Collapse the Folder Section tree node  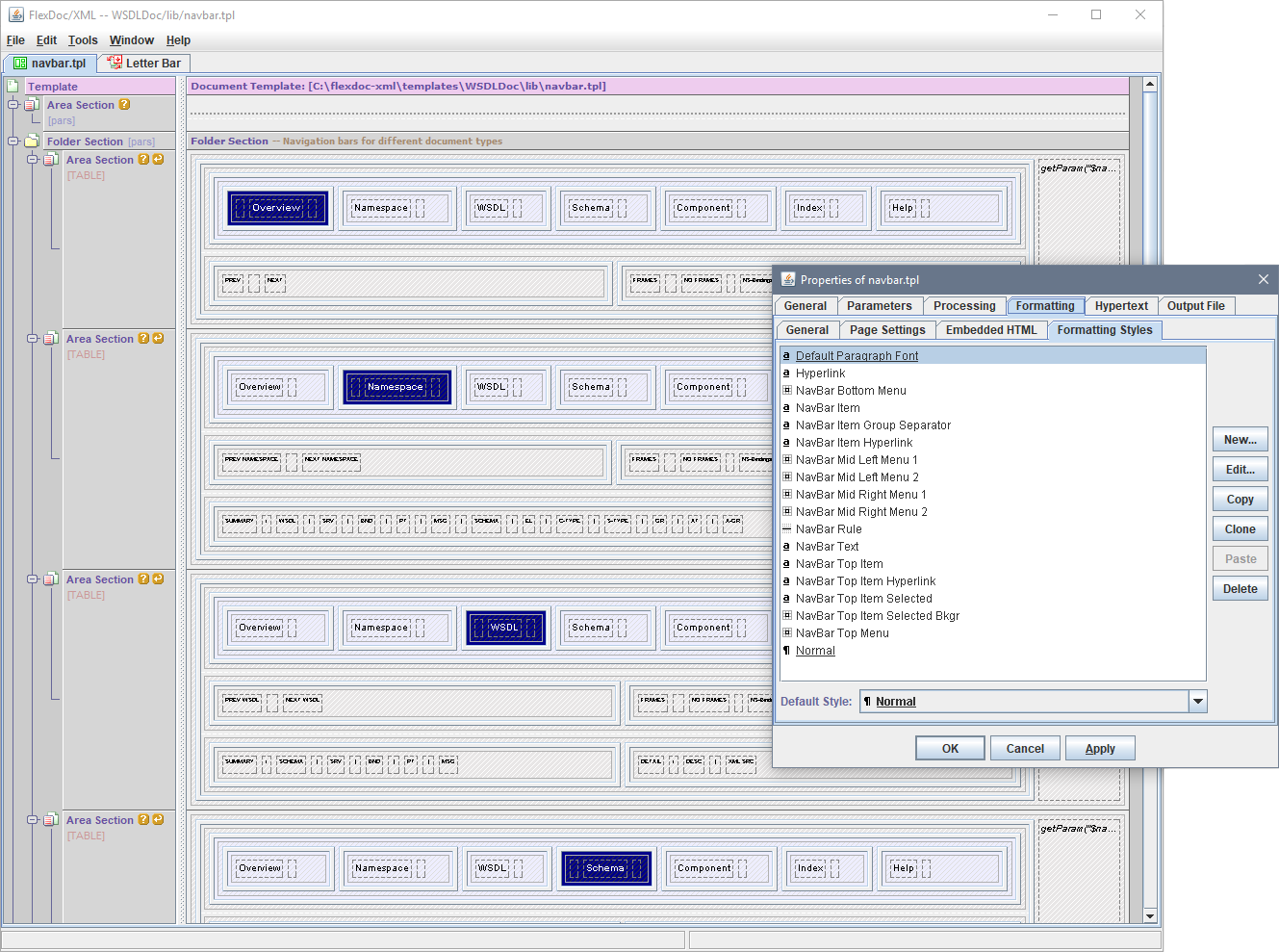click(x=13, y=142)
